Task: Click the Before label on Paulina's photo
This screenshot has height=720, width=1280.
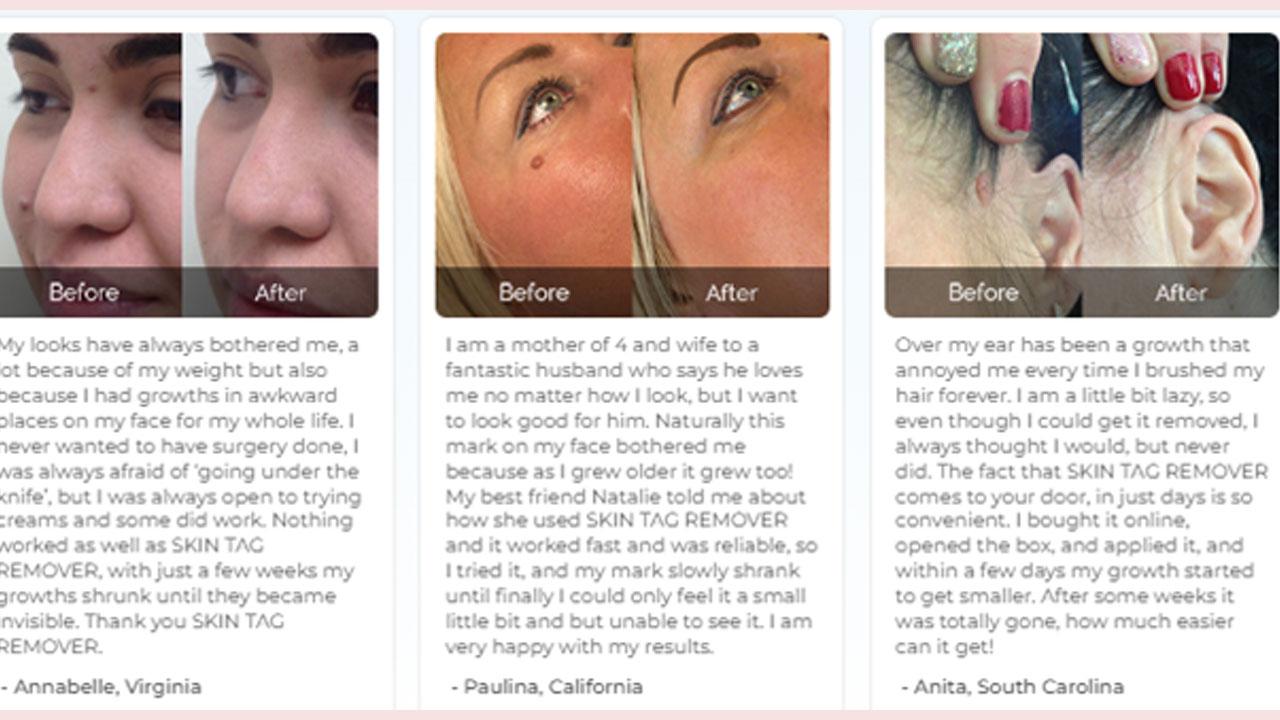Action: [534, 293]
